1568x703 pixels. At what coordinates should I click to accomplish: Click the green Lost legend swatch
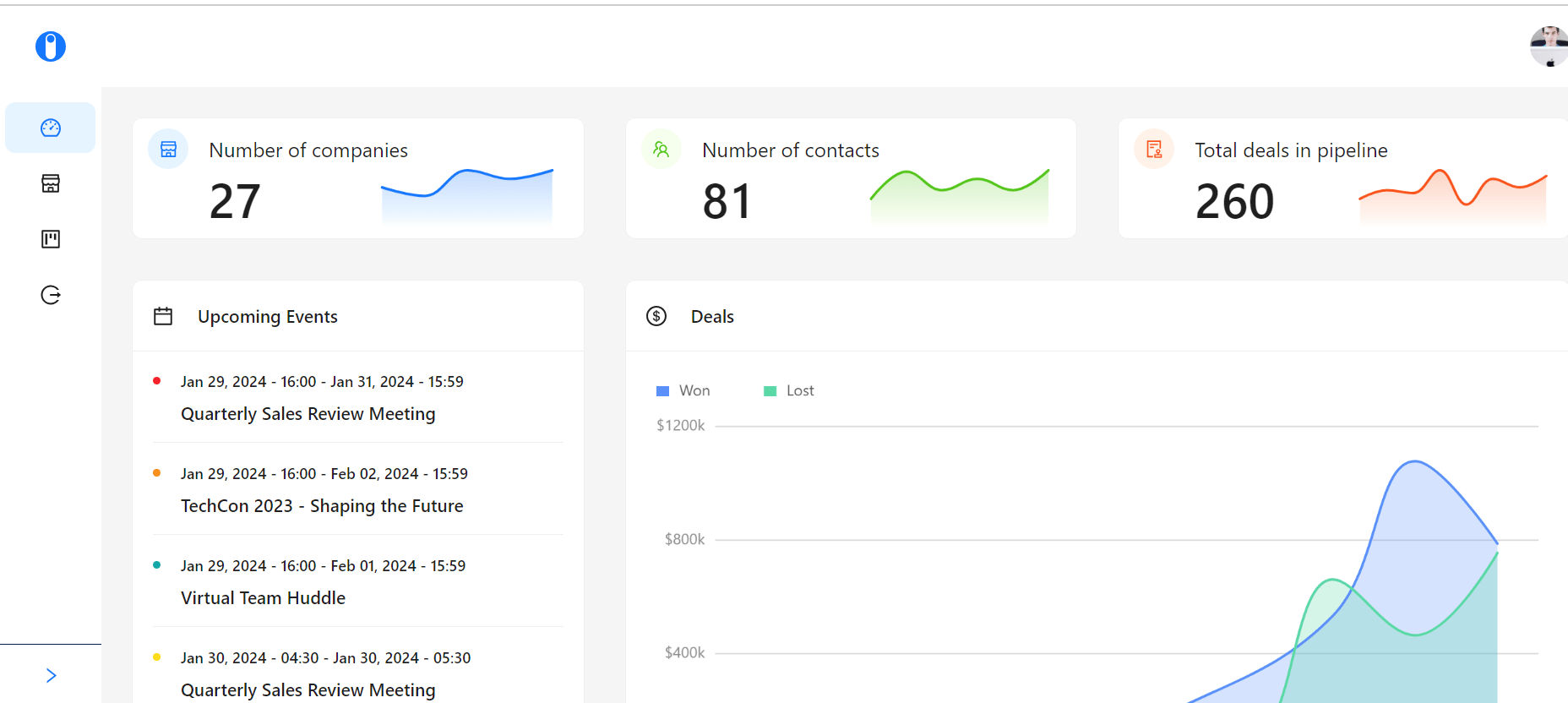pos(770,391)
